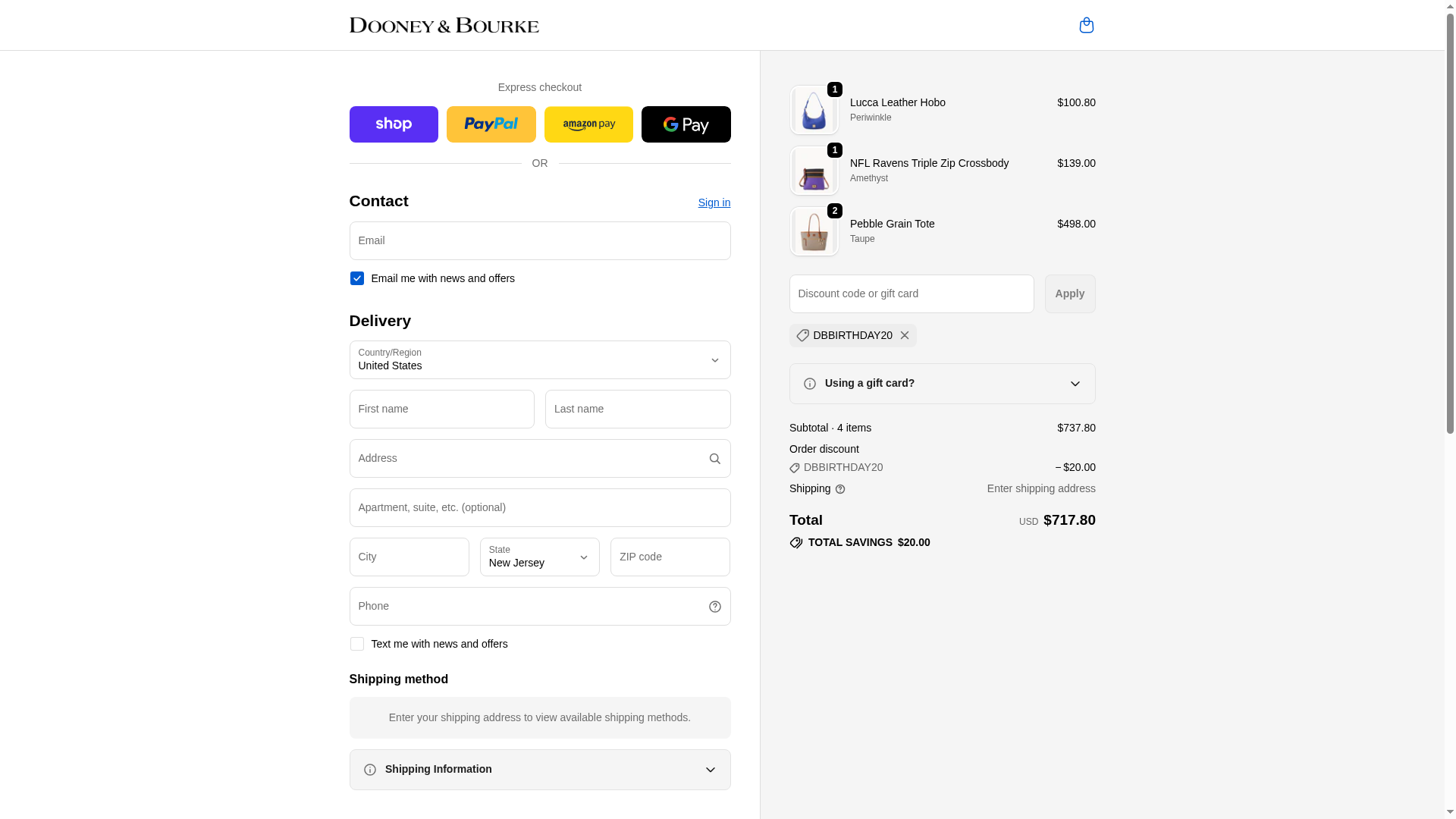Remove the DBBIRTHDAY20 discount code
1456x819 pixels.
[904, 335]
